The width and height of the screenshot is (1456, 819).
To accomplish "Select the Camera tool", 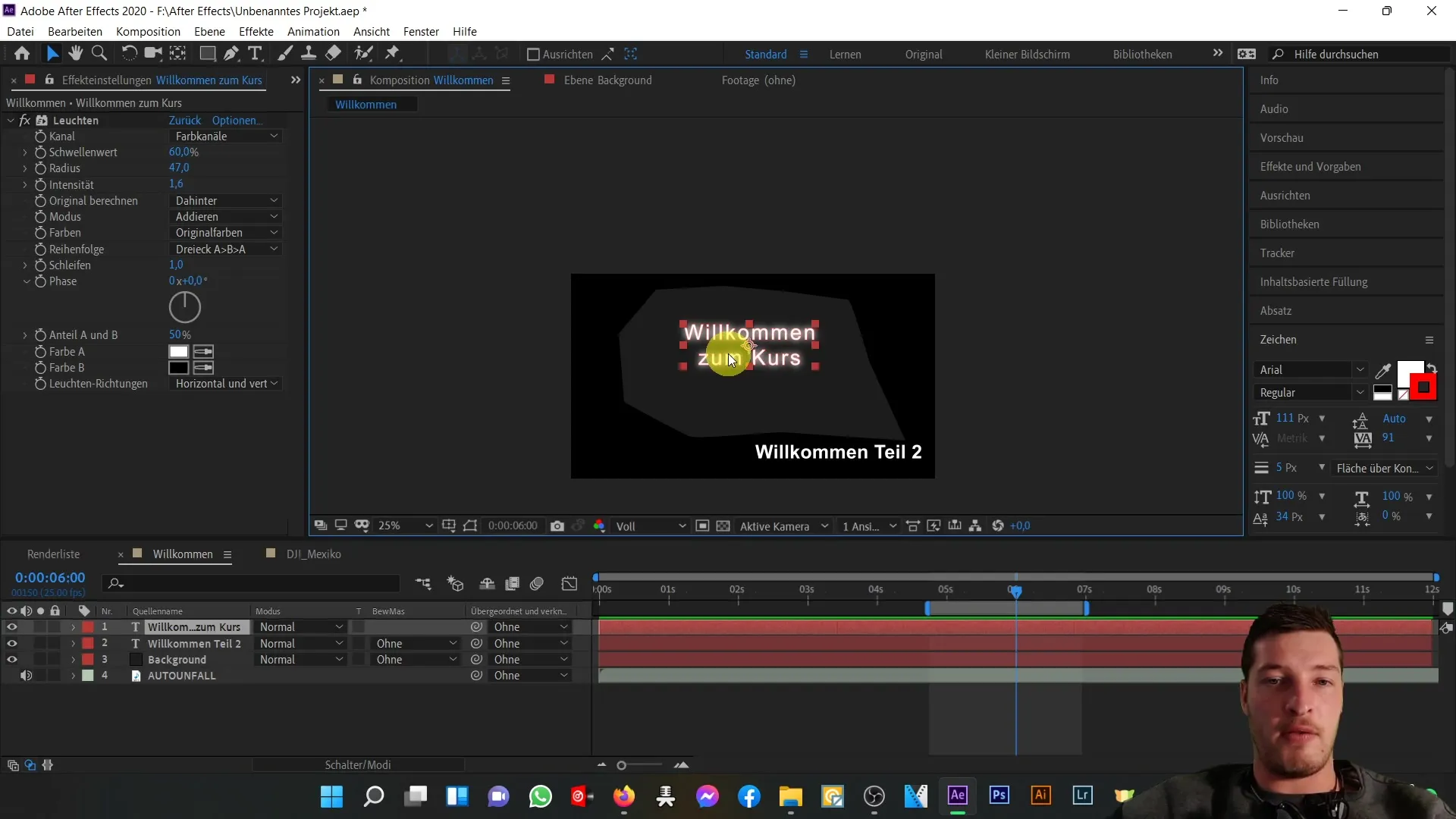I will [153, 54].
